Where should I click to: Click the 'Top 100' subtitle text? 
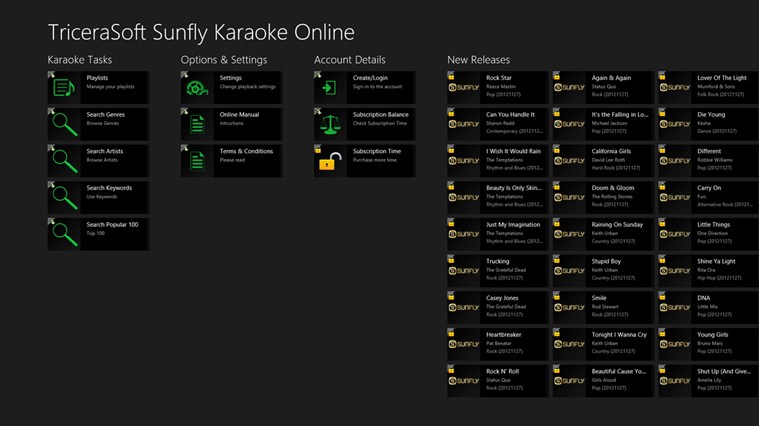pyautogui.click(x=95, y=233)
